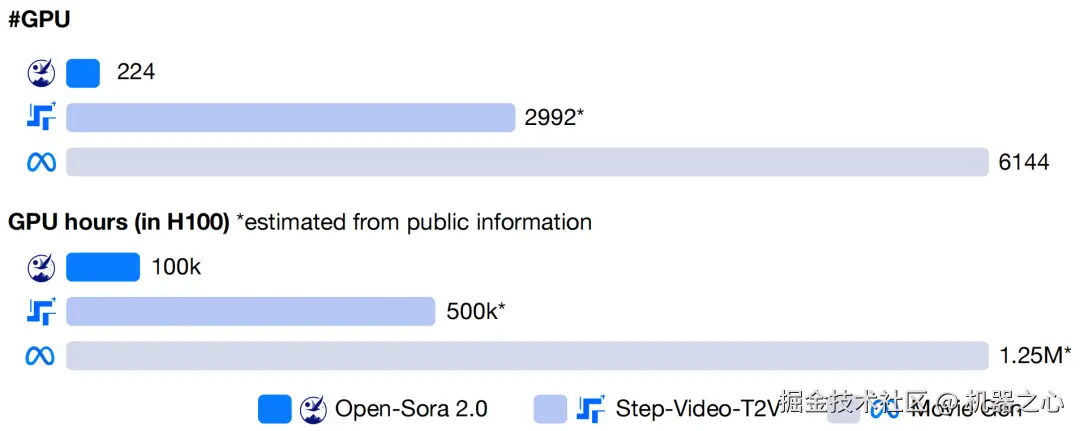1080x431 pixels.
Task: Click the Step-Video icon beside the 500k* bar
Action: (41, 311)
